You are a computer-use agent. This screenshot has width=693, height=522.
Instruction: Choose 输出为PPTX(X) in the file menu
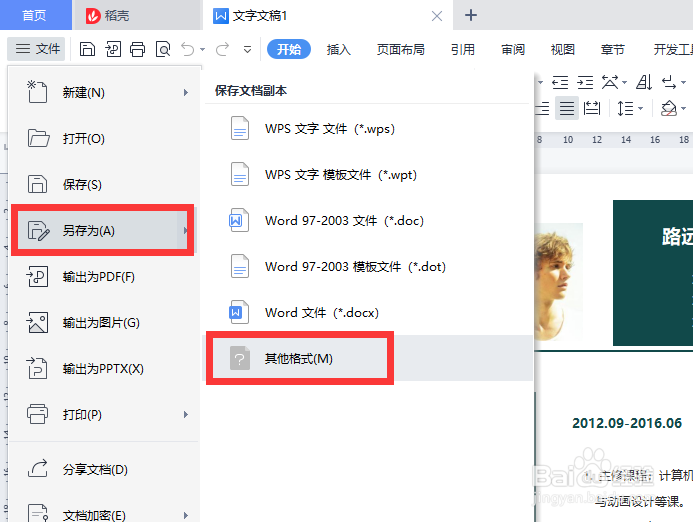pyautogui.click(x=104, y=369)
